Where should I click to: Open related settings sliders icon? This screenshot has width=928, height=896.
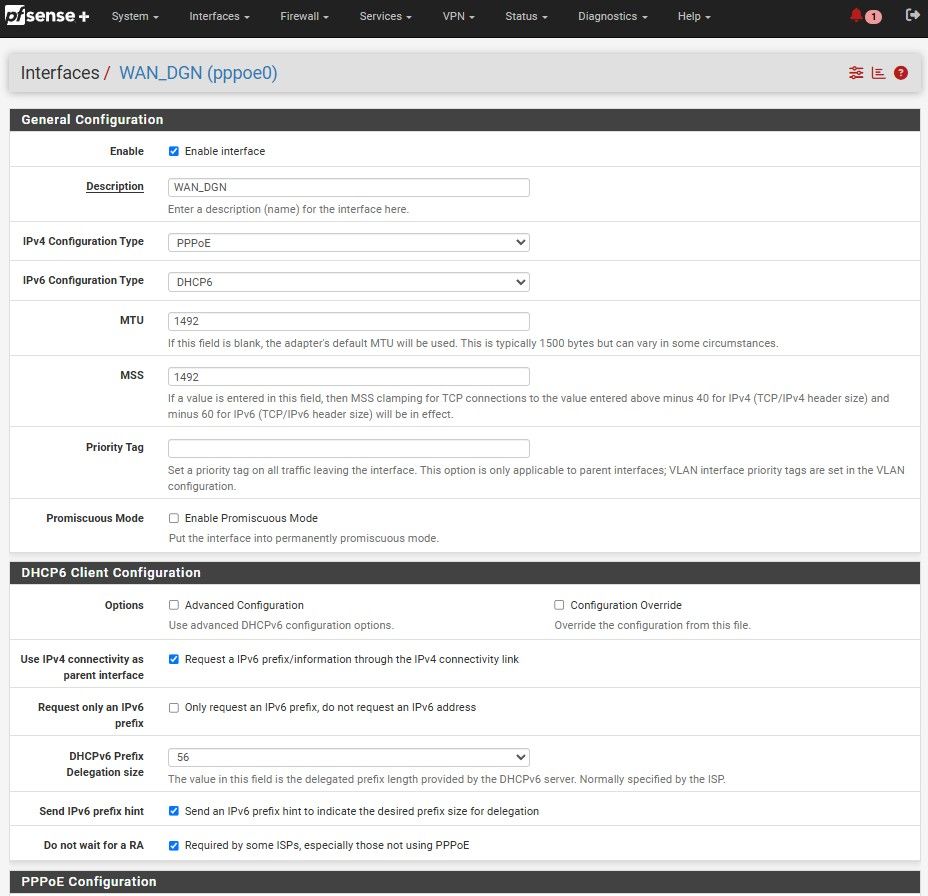point(856,73)
